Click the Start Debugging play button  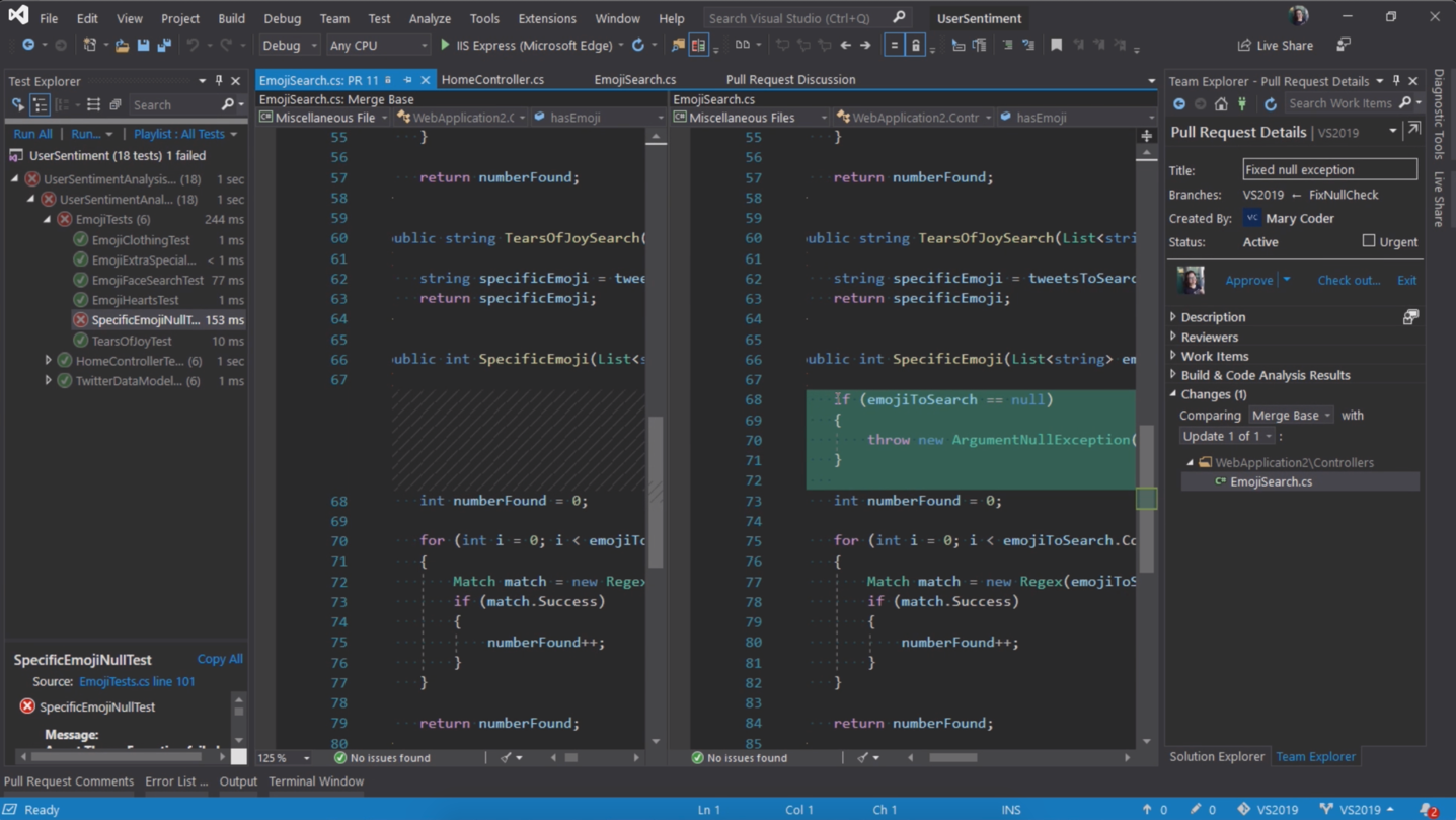[x=445, y=45]
